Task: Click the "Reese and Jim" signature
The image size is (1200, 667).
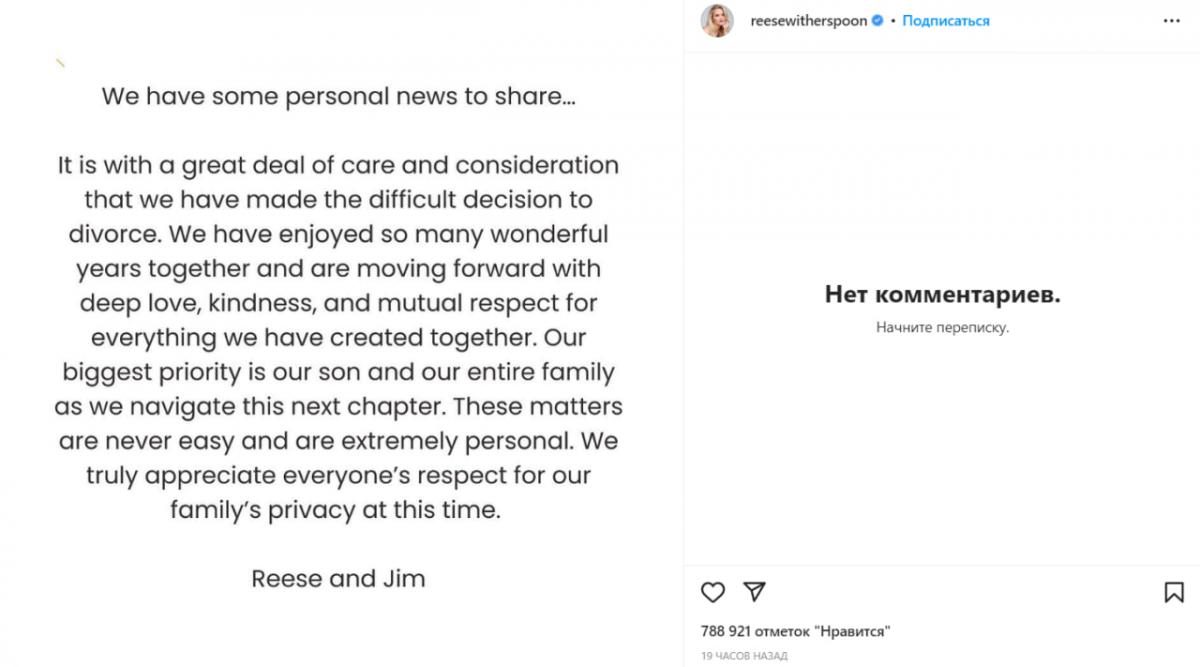Action: tap(338, 578)
